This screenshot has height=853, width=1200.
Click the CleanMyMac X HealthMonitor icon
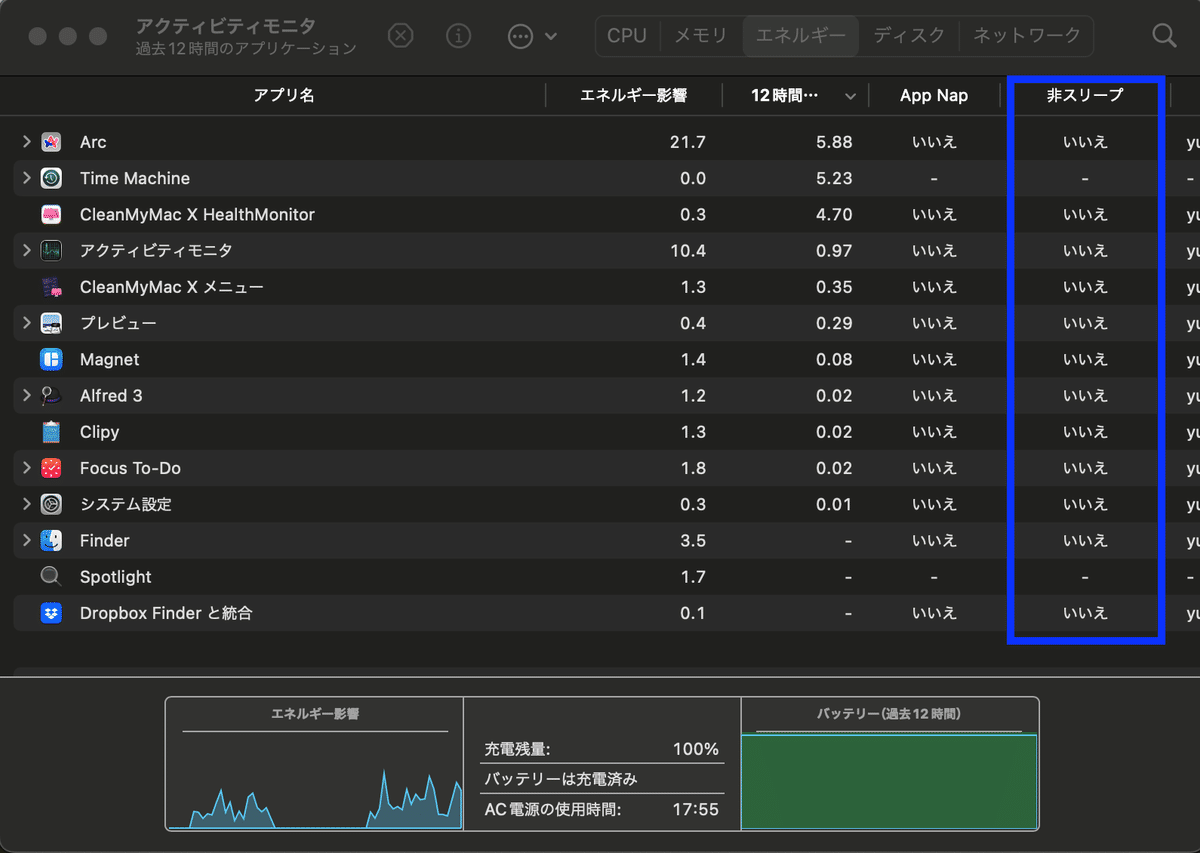coord(51,214)
